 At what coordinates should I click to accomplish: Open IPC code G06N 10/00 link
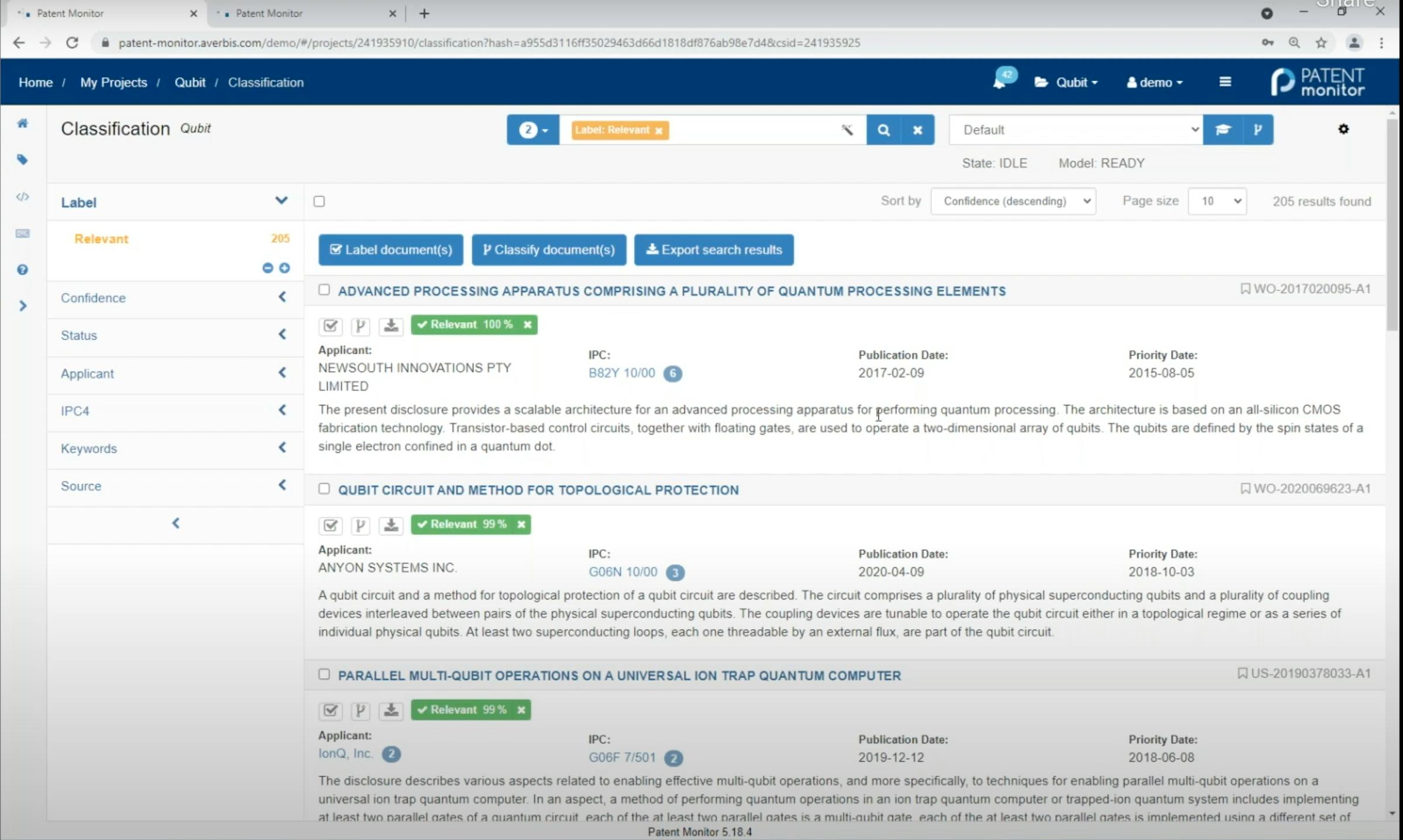pos(623,572)
